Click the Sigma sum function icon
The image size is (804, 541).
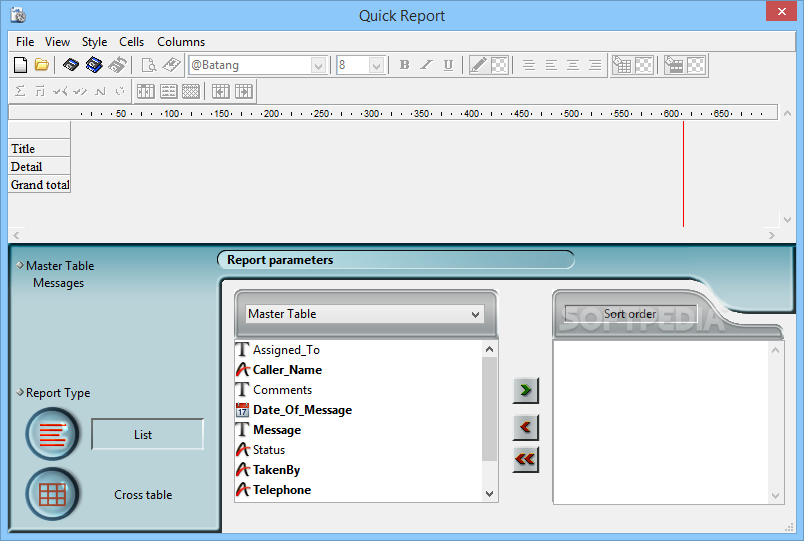[x=20, y=91]
